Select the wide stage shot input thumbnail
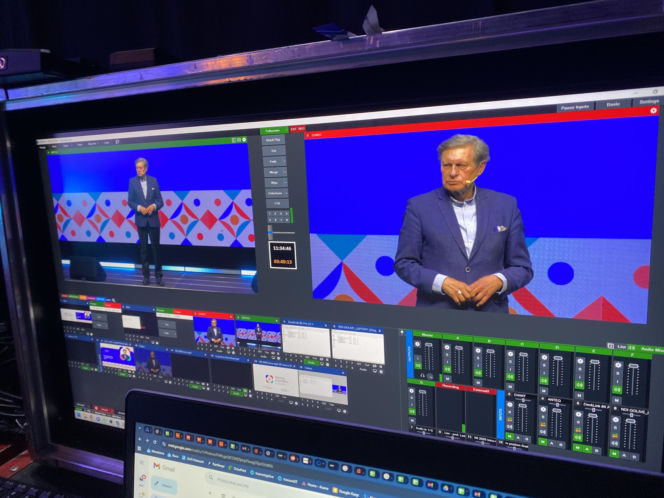 (x=257, y=335)
